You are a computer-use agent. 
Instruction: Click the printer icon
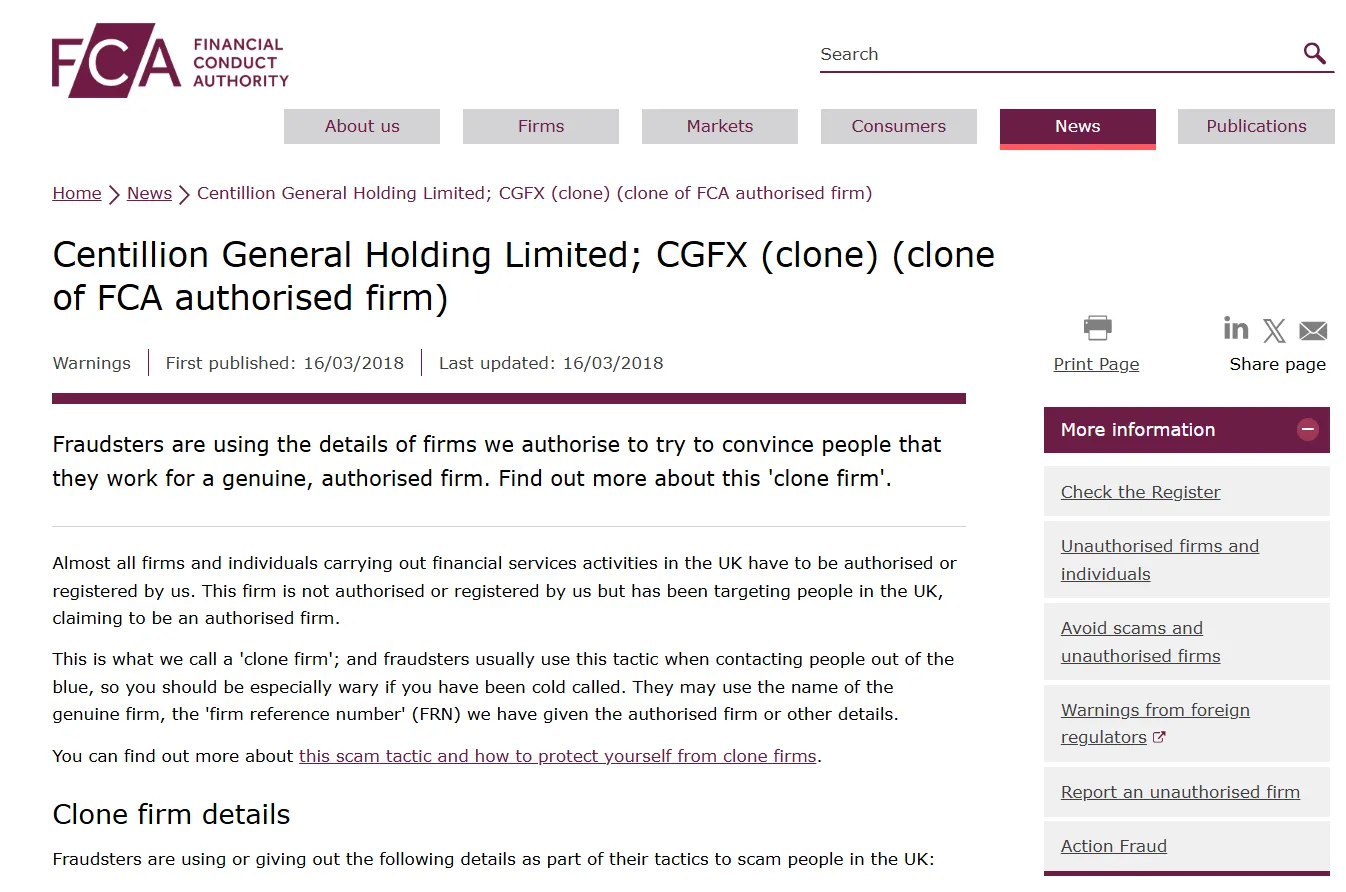[x=1097, y=328]
